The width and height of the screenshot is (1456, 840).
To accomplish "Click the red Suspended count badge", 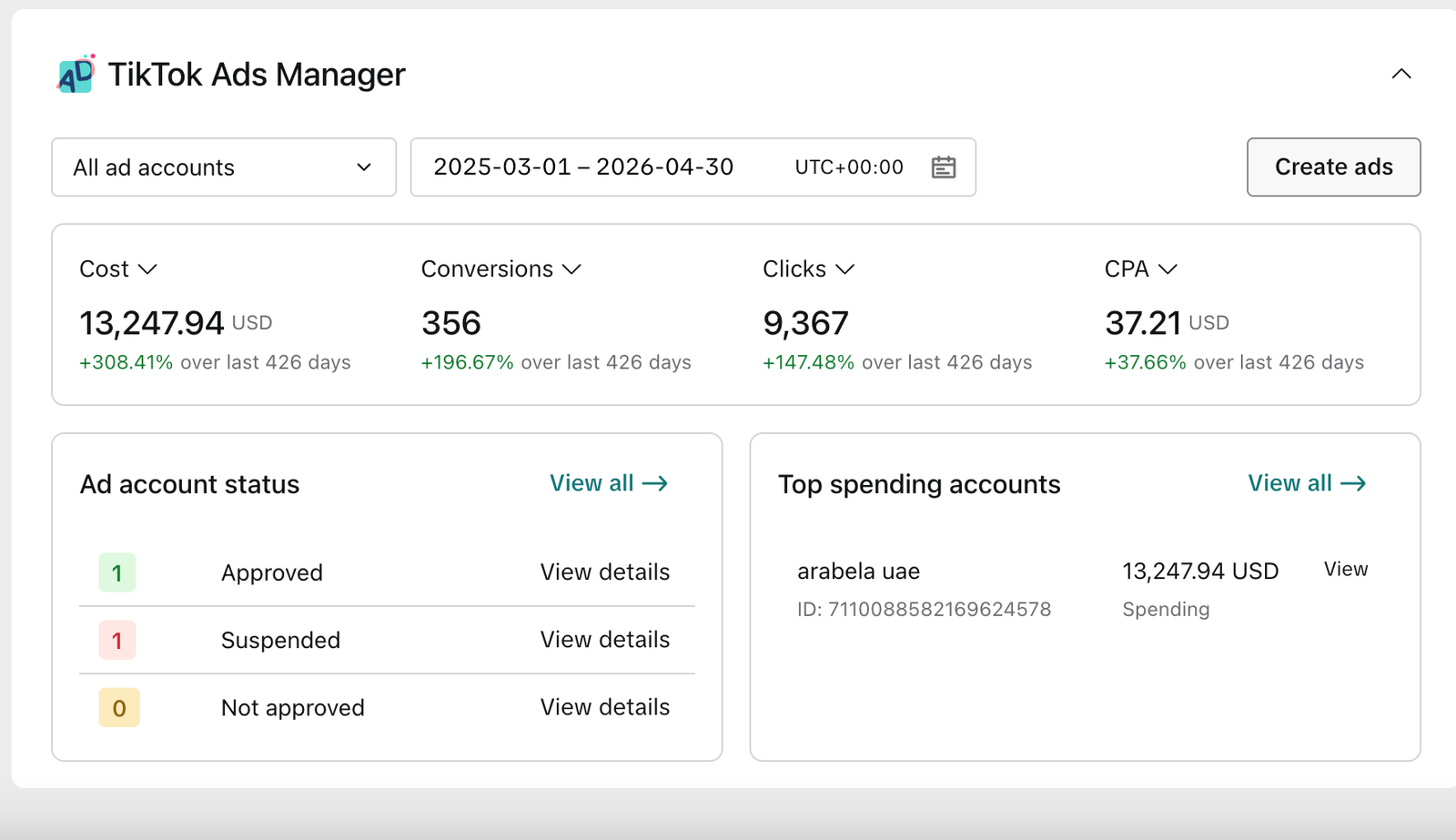I will click(117, 640).
